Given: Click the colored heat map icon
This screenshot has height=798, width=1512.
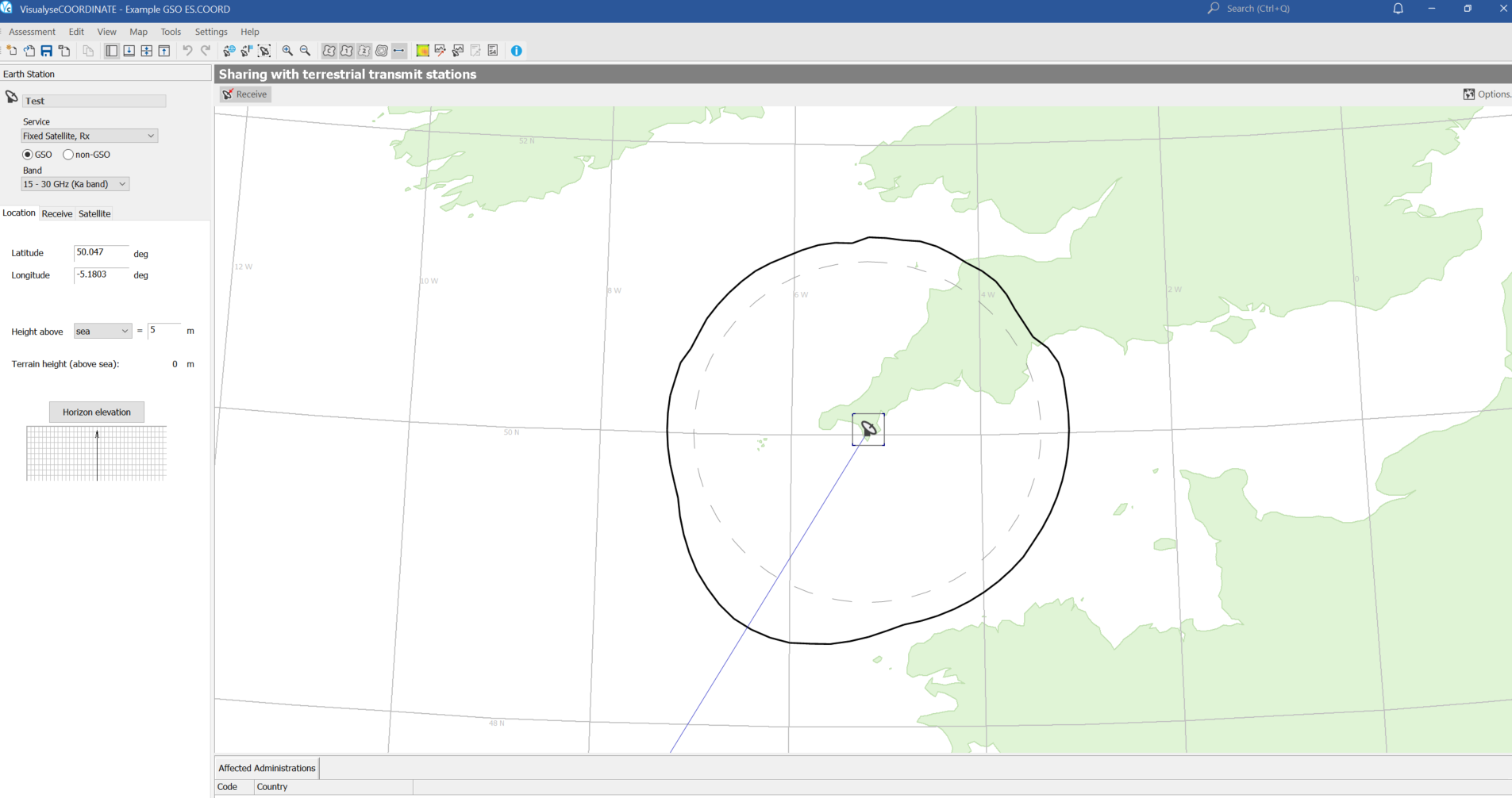Looking at the screenshot, I should pos(422,51).
